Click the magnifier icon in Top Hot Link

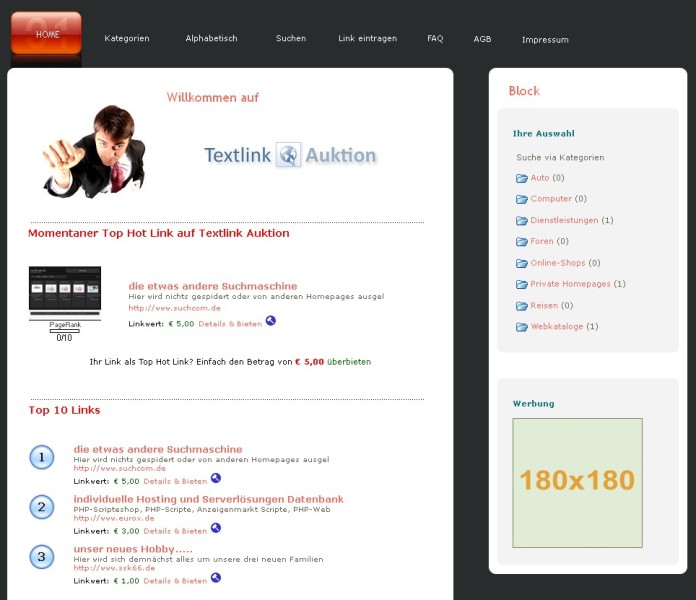[270, 321]
